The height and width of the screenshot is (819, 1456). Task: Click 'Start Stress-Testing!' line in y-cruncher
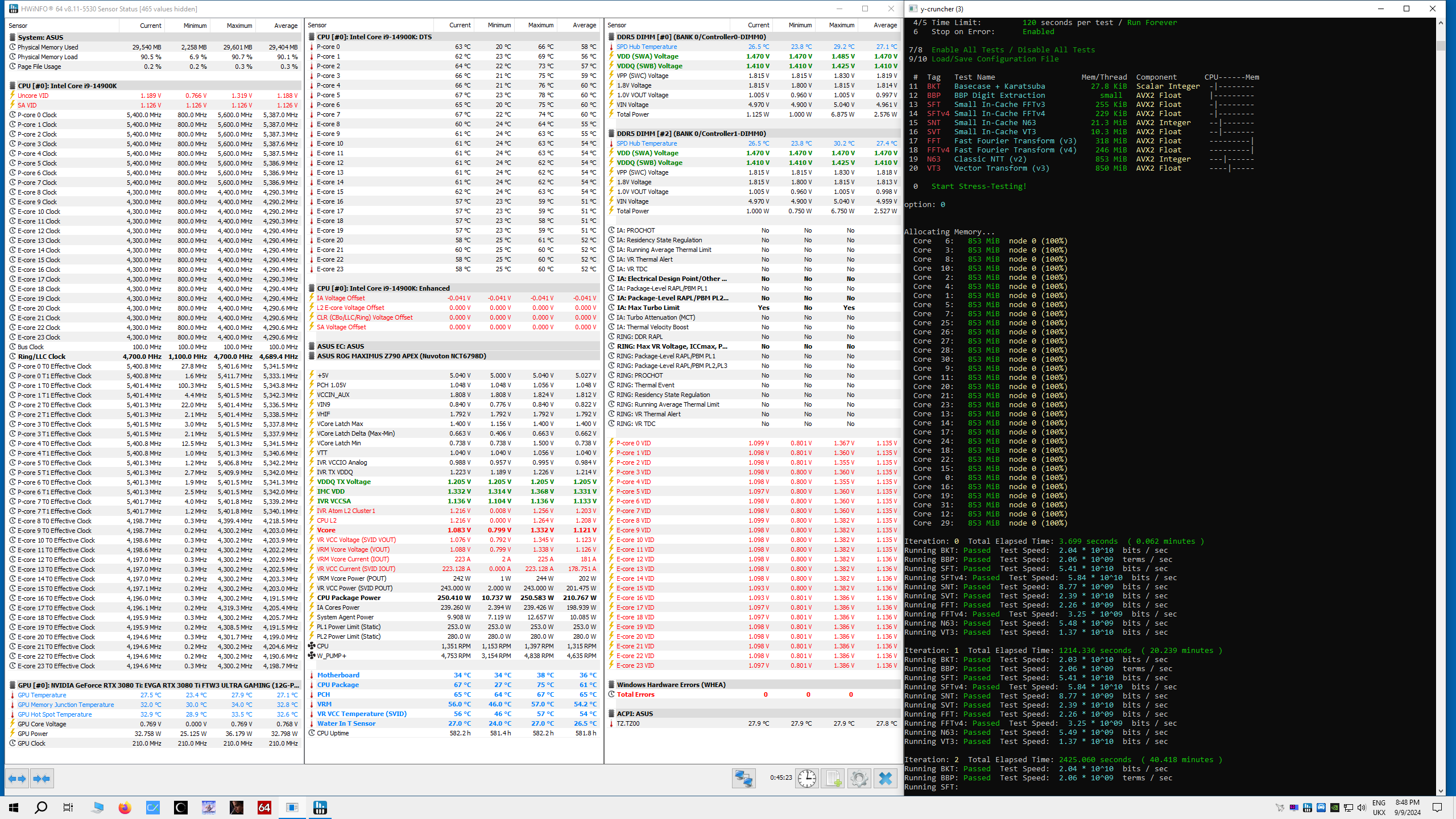tap(979, 187)
